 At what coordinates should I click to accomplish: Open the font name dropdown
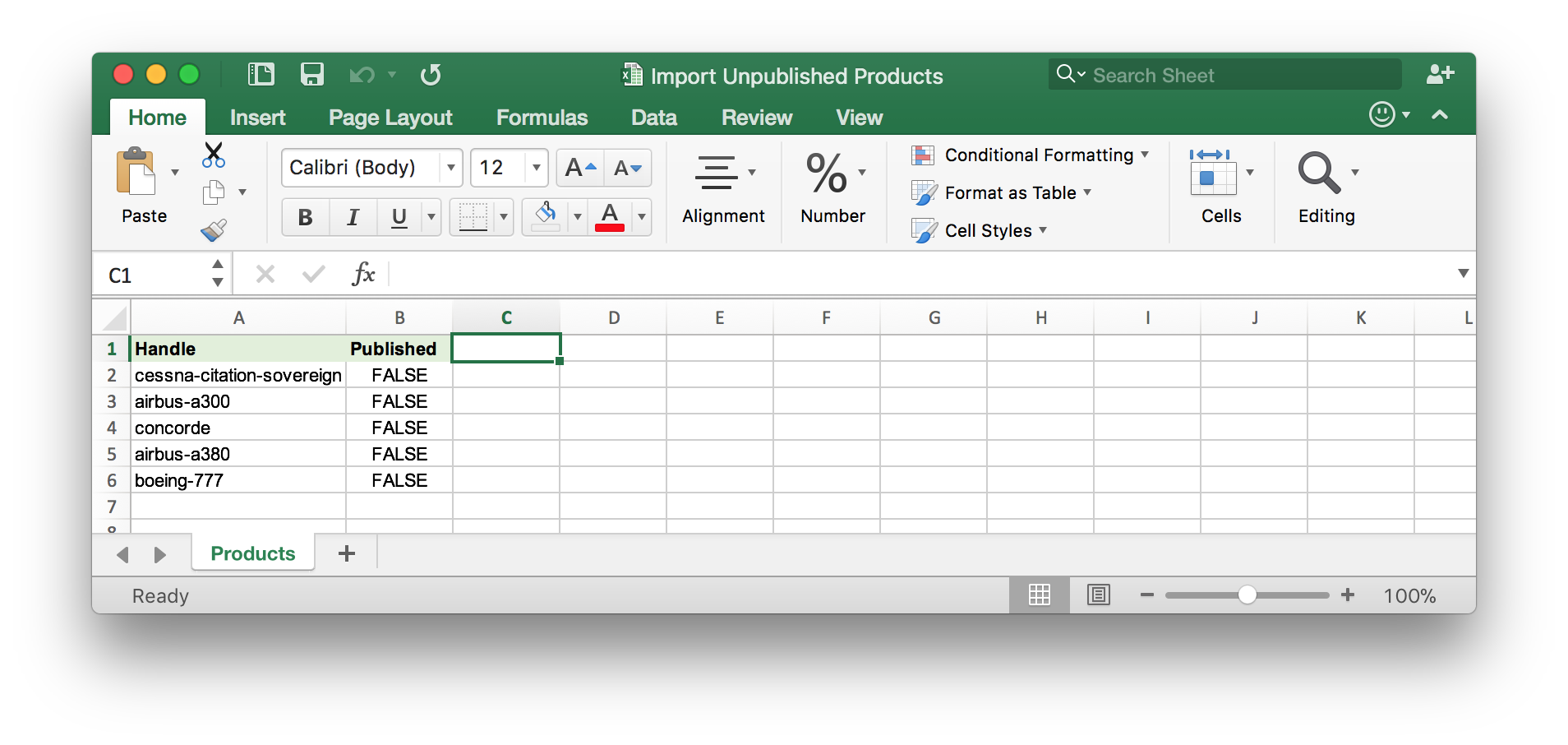point(450,168)
